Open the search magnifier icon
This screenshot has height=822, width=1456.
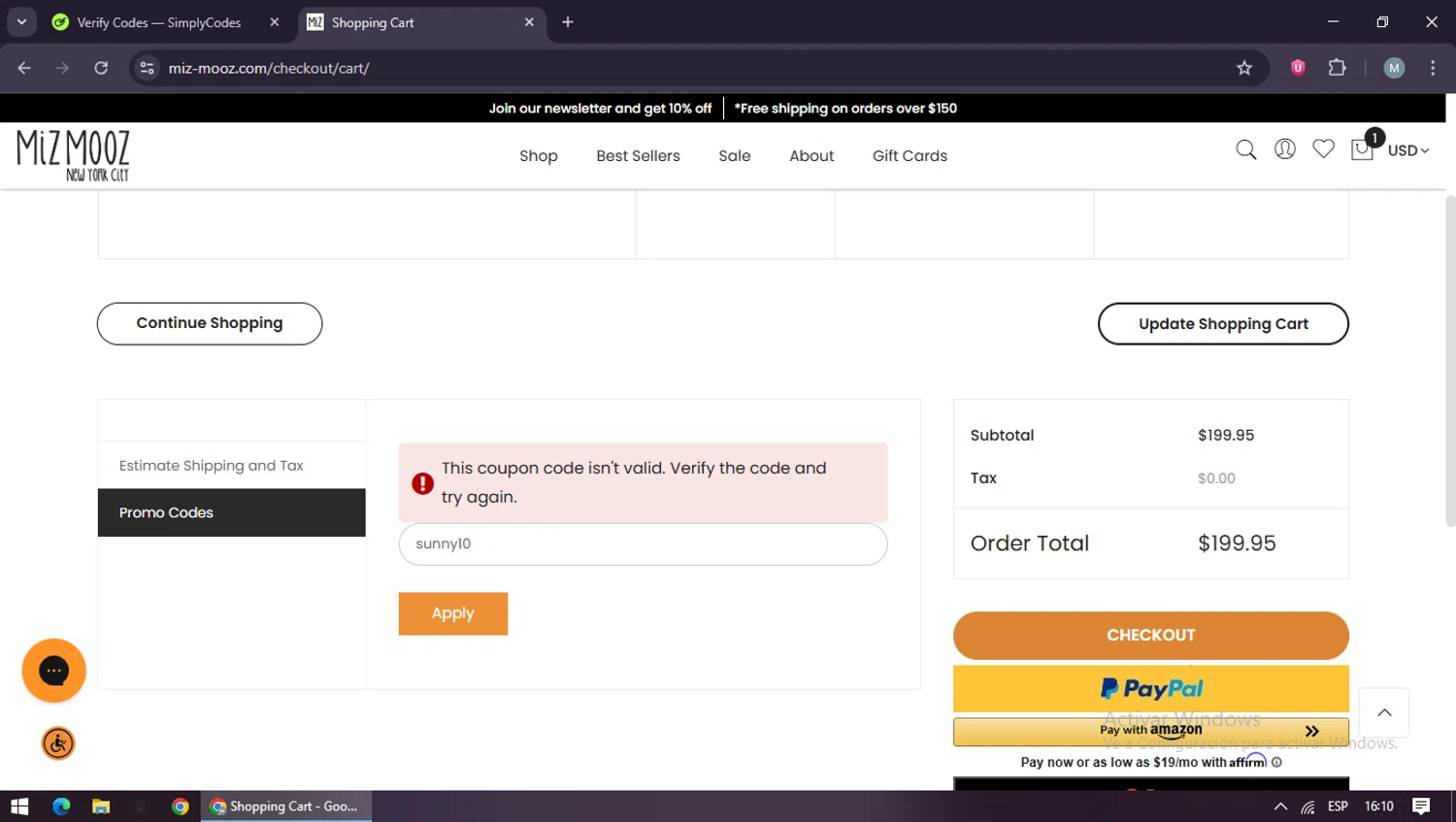point(1246,149)
